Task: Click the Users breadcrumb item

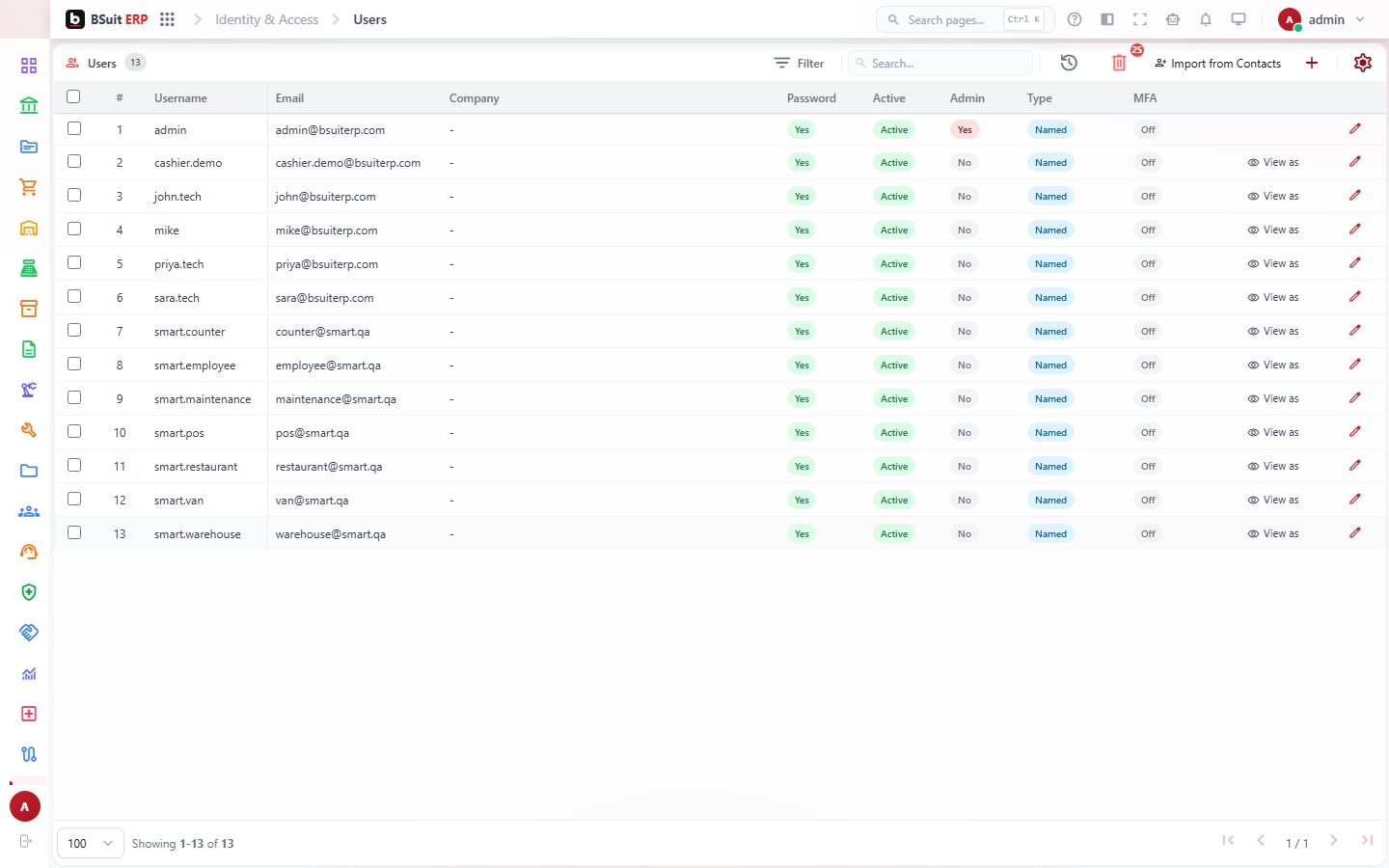Action: tap(370, 19)
